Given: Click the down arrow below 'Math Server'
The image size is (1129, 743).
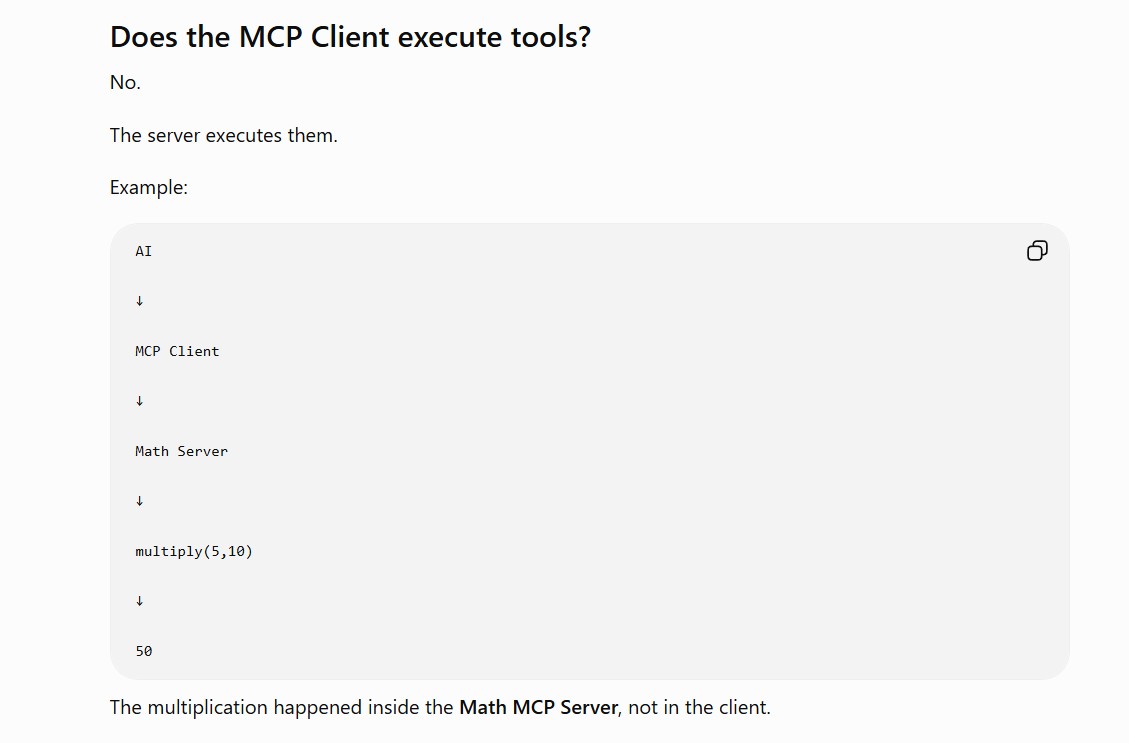Looking at the screenshot, I should [x=140, y=501].
